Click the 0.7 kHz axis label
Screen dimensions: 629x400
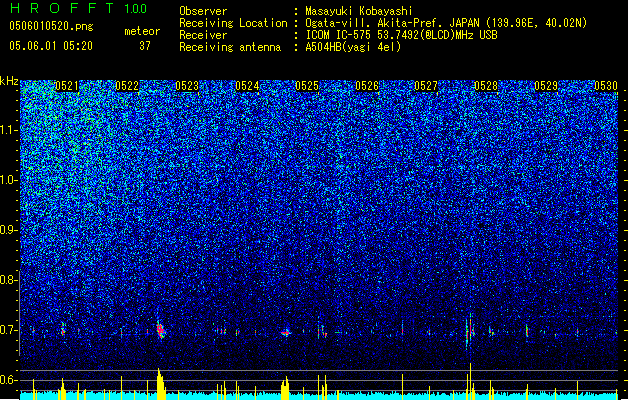(8, 330)
